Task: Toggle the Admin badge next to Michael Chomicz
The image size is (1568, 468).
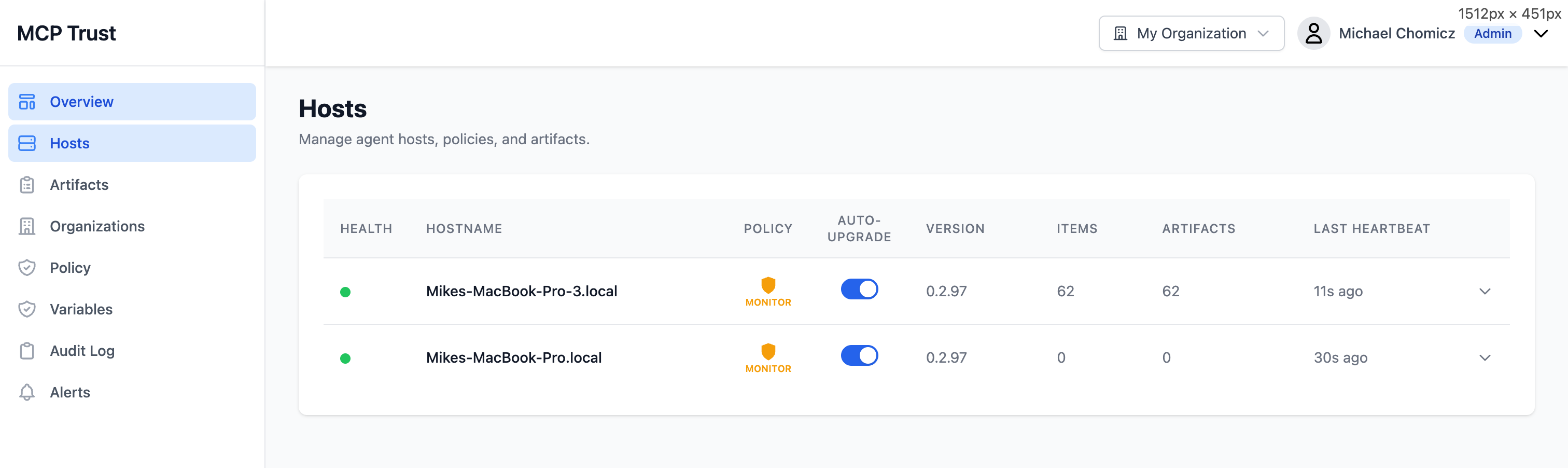Action: (1492, 34)
